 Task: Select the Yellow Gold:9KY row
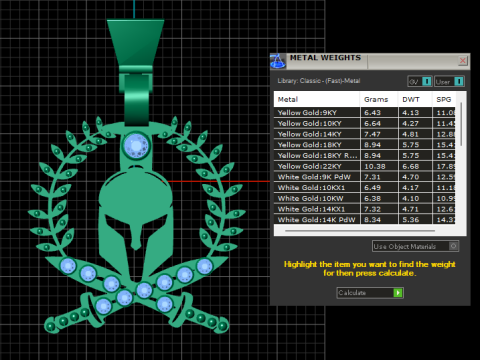(x=365, y=113)
